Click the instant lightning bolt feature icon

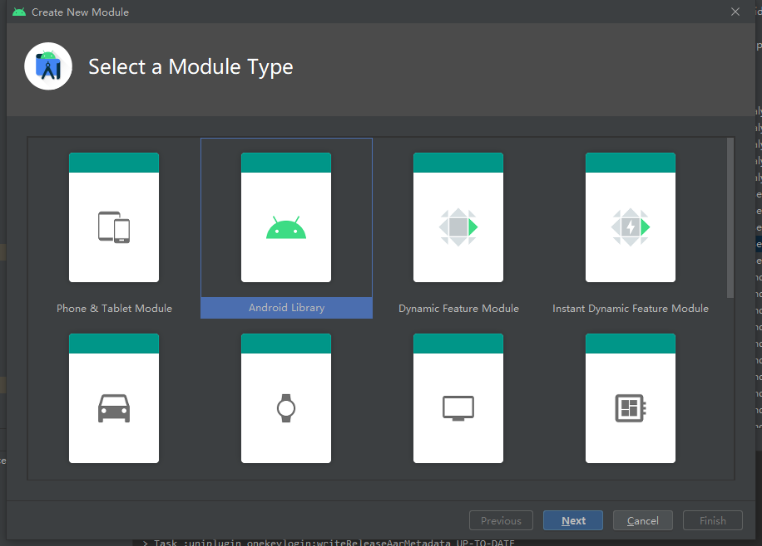tap(630, 227)
